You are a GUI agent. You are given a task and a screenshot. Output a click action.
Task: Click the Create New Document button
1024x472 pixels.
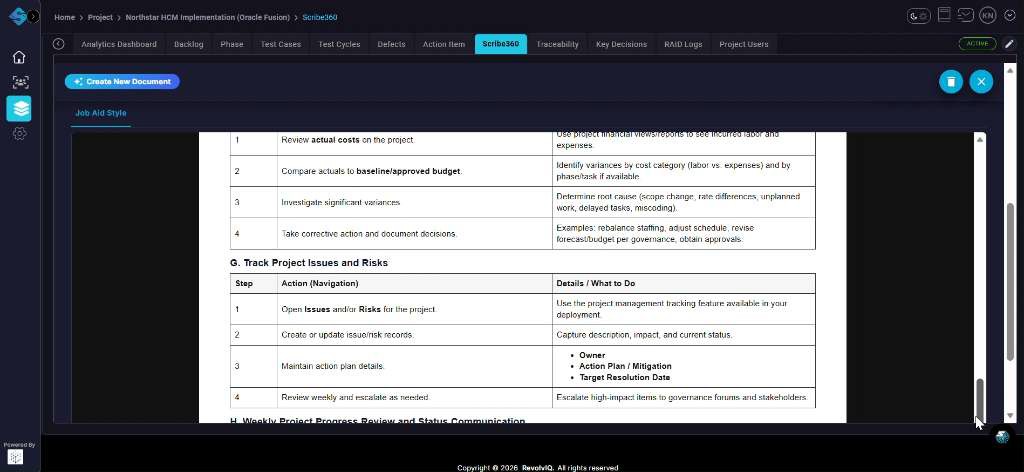[122, 81]
